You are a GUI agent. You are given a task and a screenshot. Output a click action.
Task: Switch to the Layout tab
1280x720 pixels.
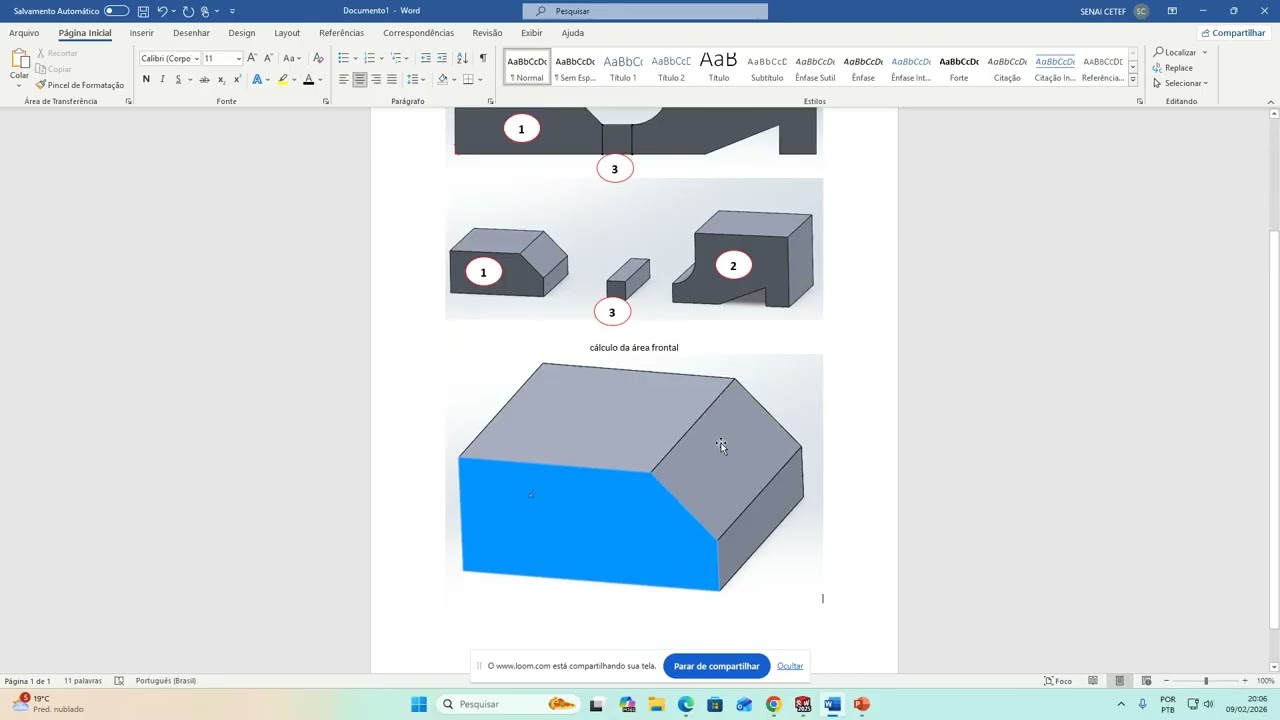click(x=287, y=33)
